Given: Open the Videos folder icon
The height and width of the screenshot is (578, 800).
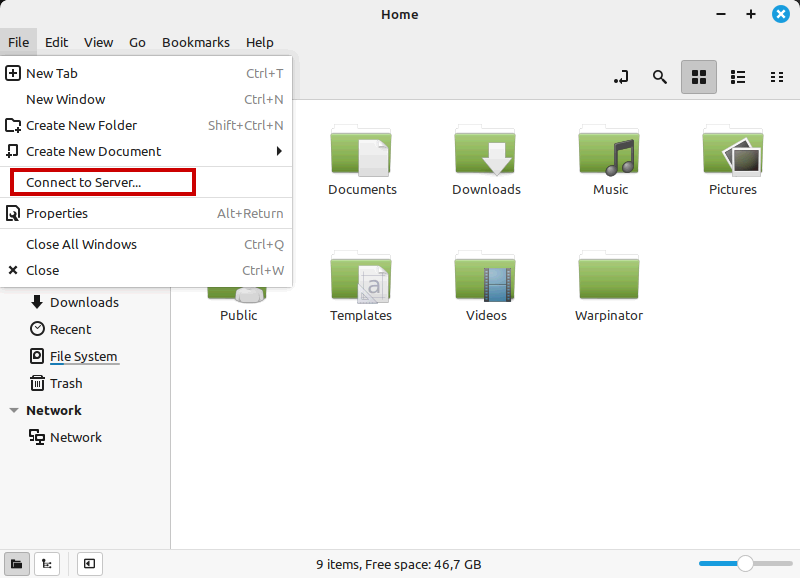Looking at the screenshot, I should point(485,276).
